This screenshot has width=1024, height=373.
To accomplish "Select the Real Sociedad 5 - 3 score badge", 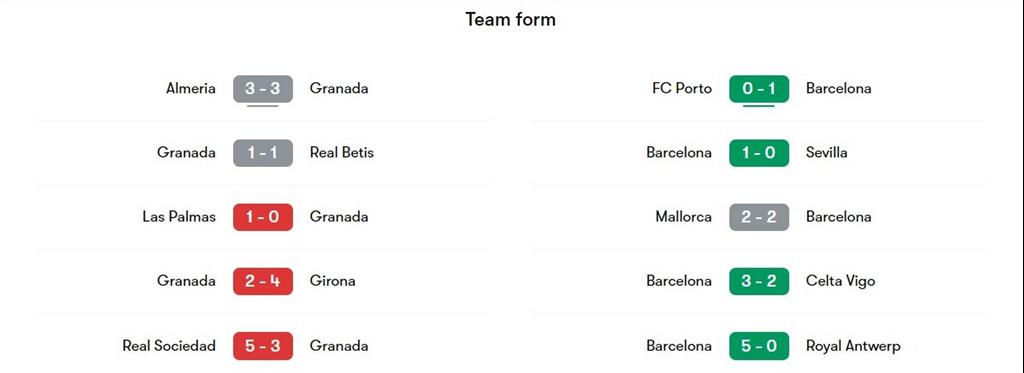I will click(263, 346).
